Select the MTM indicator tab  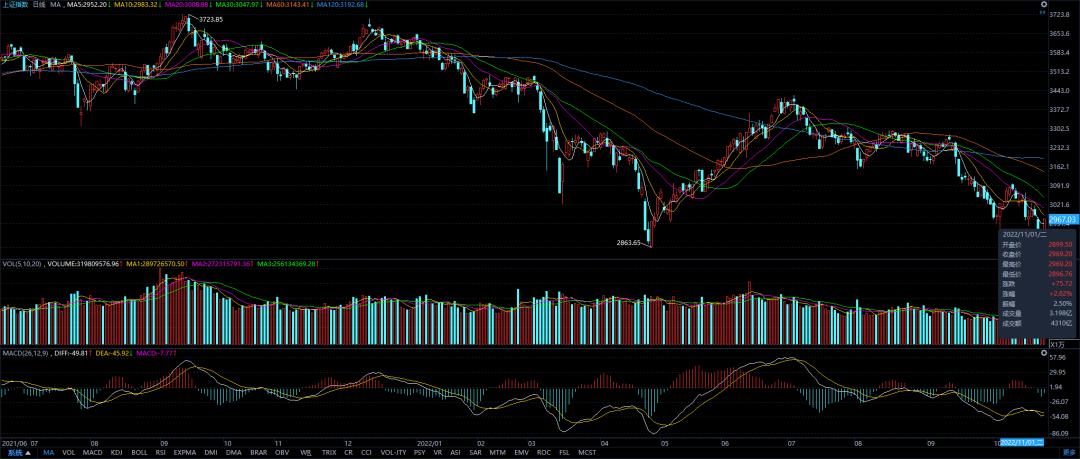point(497,453)
